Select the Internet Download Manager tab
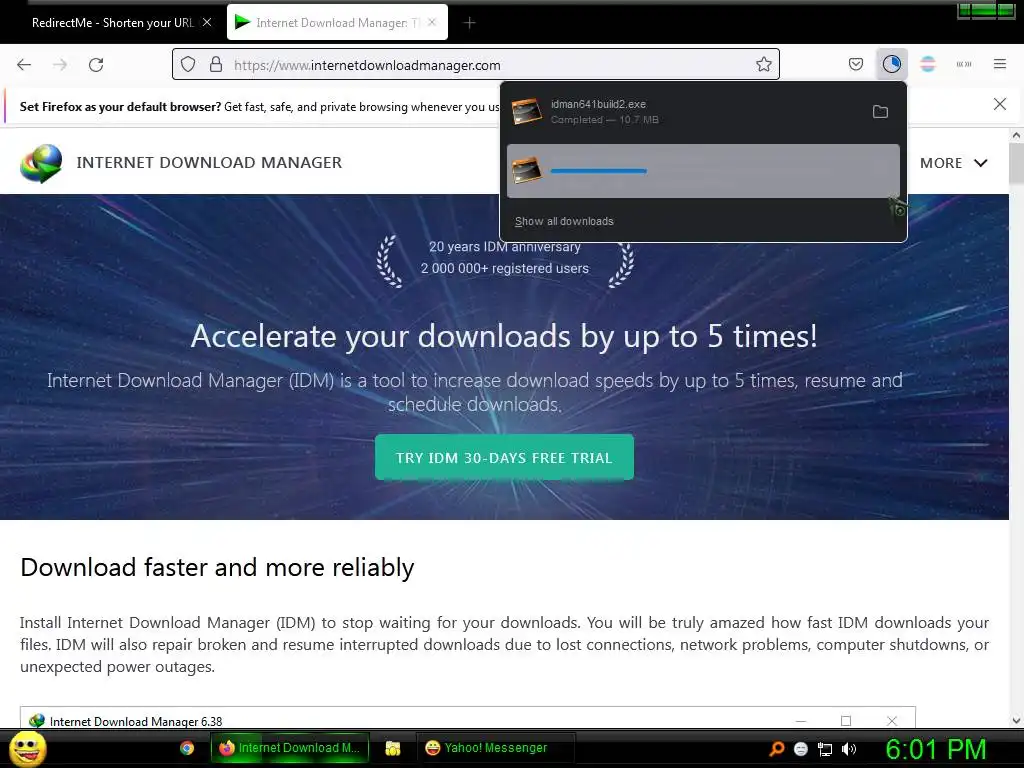The image size is (1024, 768). [337, 23]
